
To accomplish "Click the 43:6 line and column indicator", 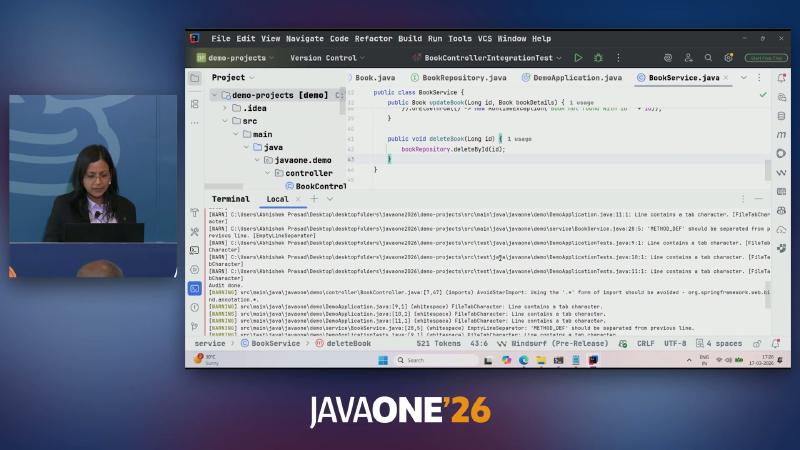I will 479,344.
